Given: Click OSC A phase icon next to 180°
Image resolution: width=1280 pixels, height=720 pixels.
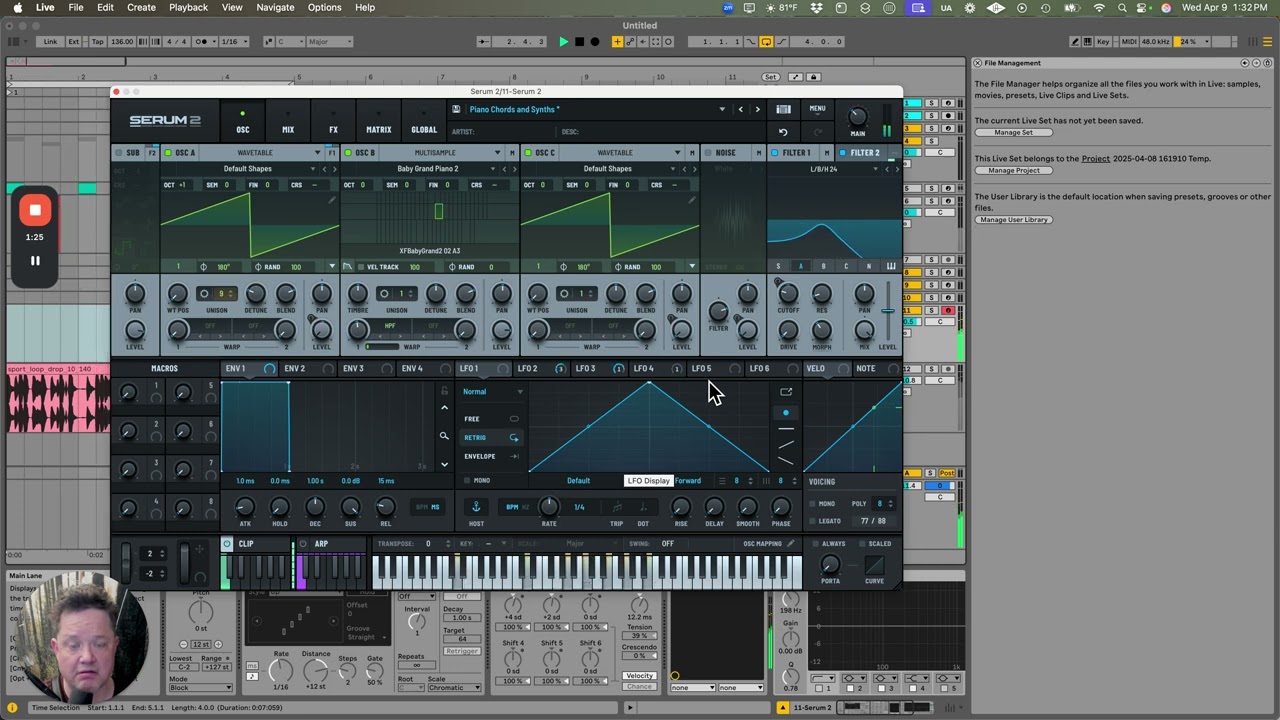Looking at the screenshot, I should [204, 267].
